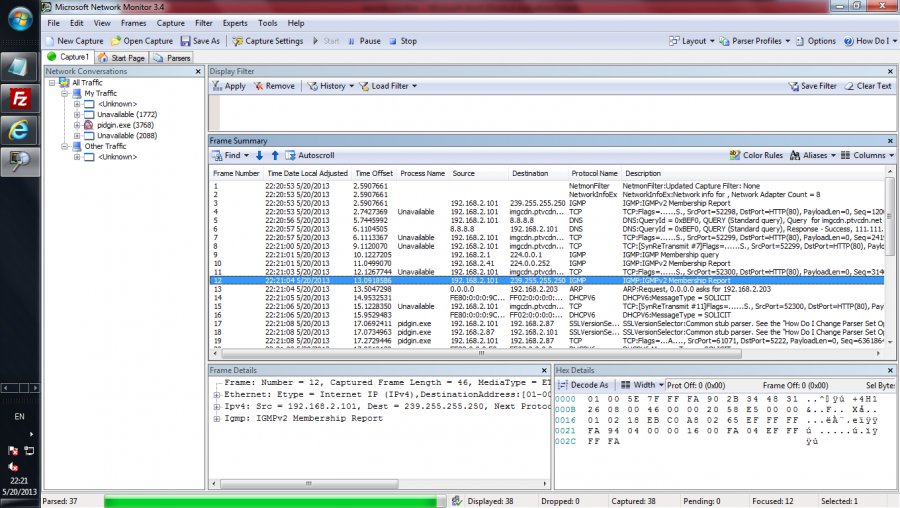
Task: Expand Unavailable (1772) node
Action: [x=77, y=114]
